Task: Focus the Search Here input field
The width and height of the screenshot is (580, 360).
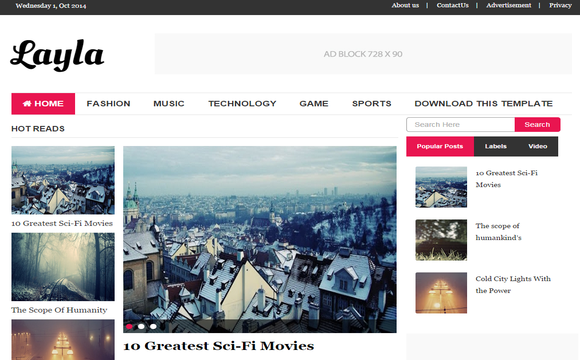Action: click(x=461, y=125)
